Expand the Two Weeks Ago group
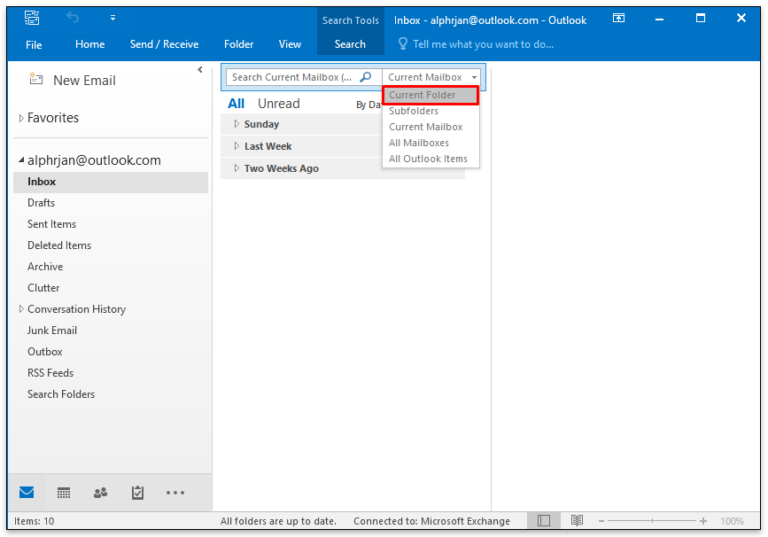This screenshot has height=537, width=768. click(x=237, y=168)
